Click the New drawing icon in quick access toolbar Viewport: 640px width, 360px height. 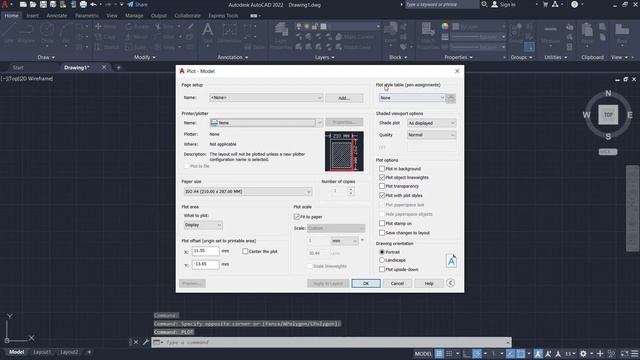pyautogui.click(x=23, y=4)
